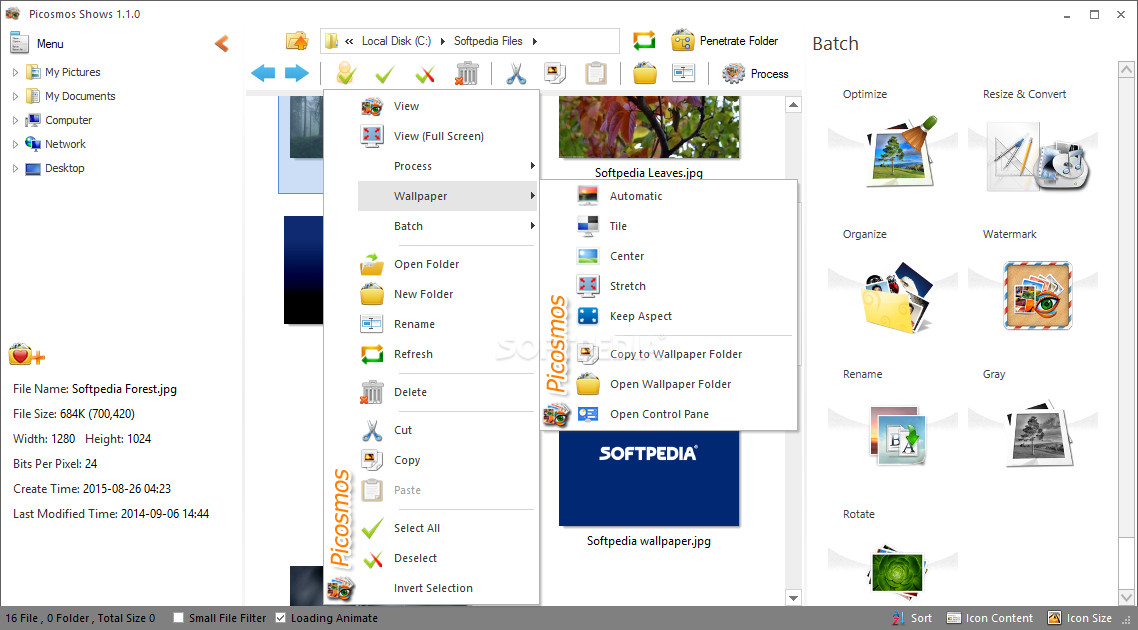Expand Network tree node

click(x=16, y=144)
